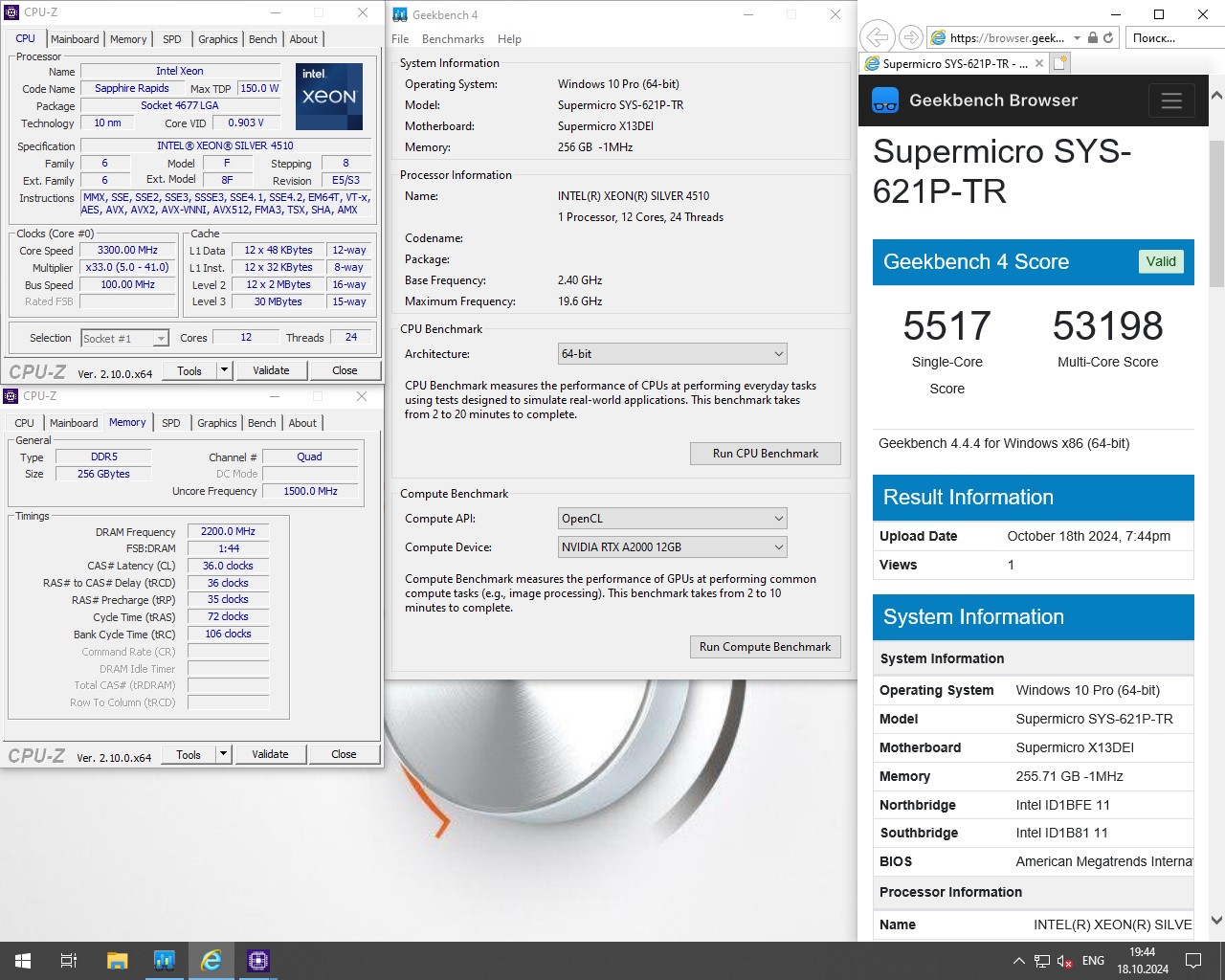This screenshot has height=980, width=1225.
Task: Open File Explorer from the taskbar
Action: click(x=117, y=960)
